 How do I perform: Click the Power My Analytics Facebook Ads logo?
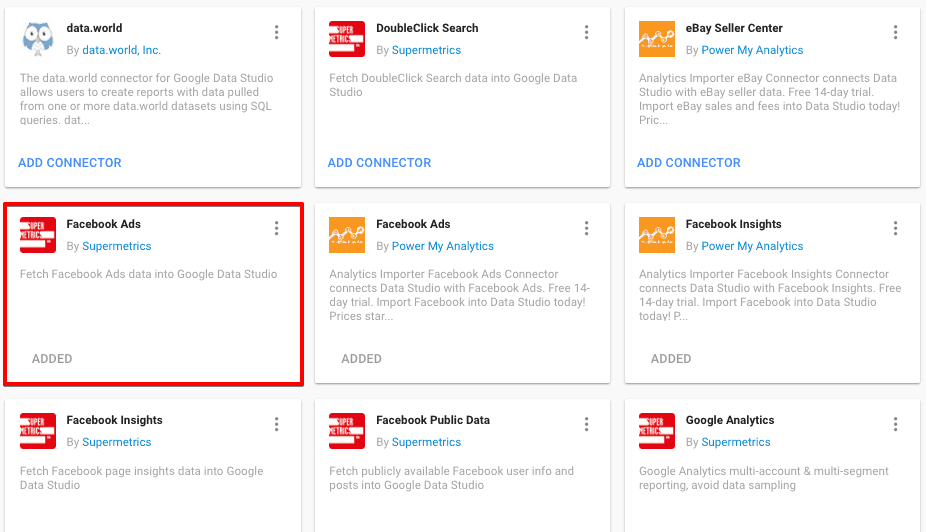click(x=347, y=235)
